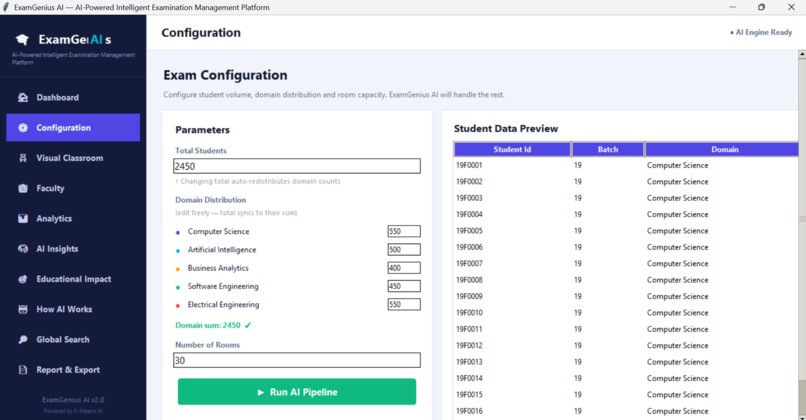Select student row 19F0008
Image resolution: width=806 pixels, height=420 pixels.
pyautogui.click(x=626, y=280)
